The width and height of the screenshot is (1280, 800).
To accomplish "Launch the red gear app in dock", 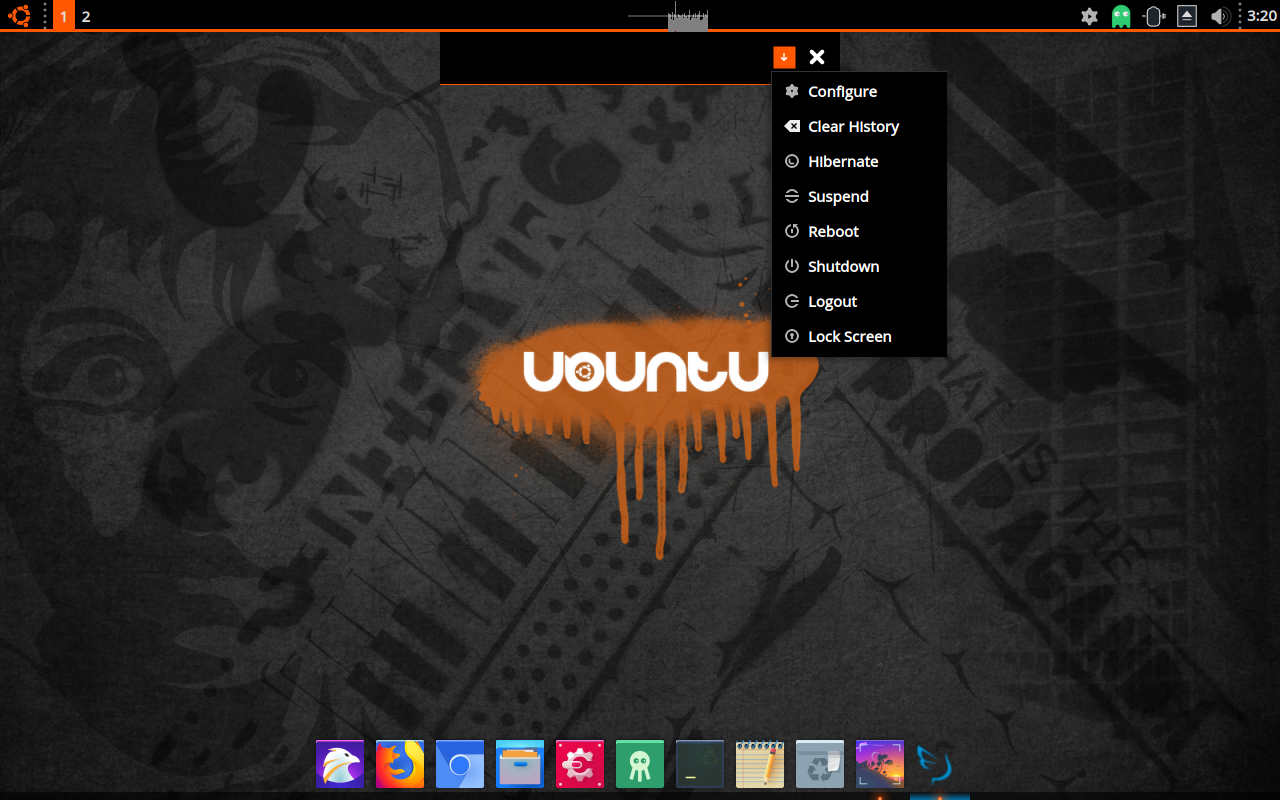I will [x=580, y=764].
